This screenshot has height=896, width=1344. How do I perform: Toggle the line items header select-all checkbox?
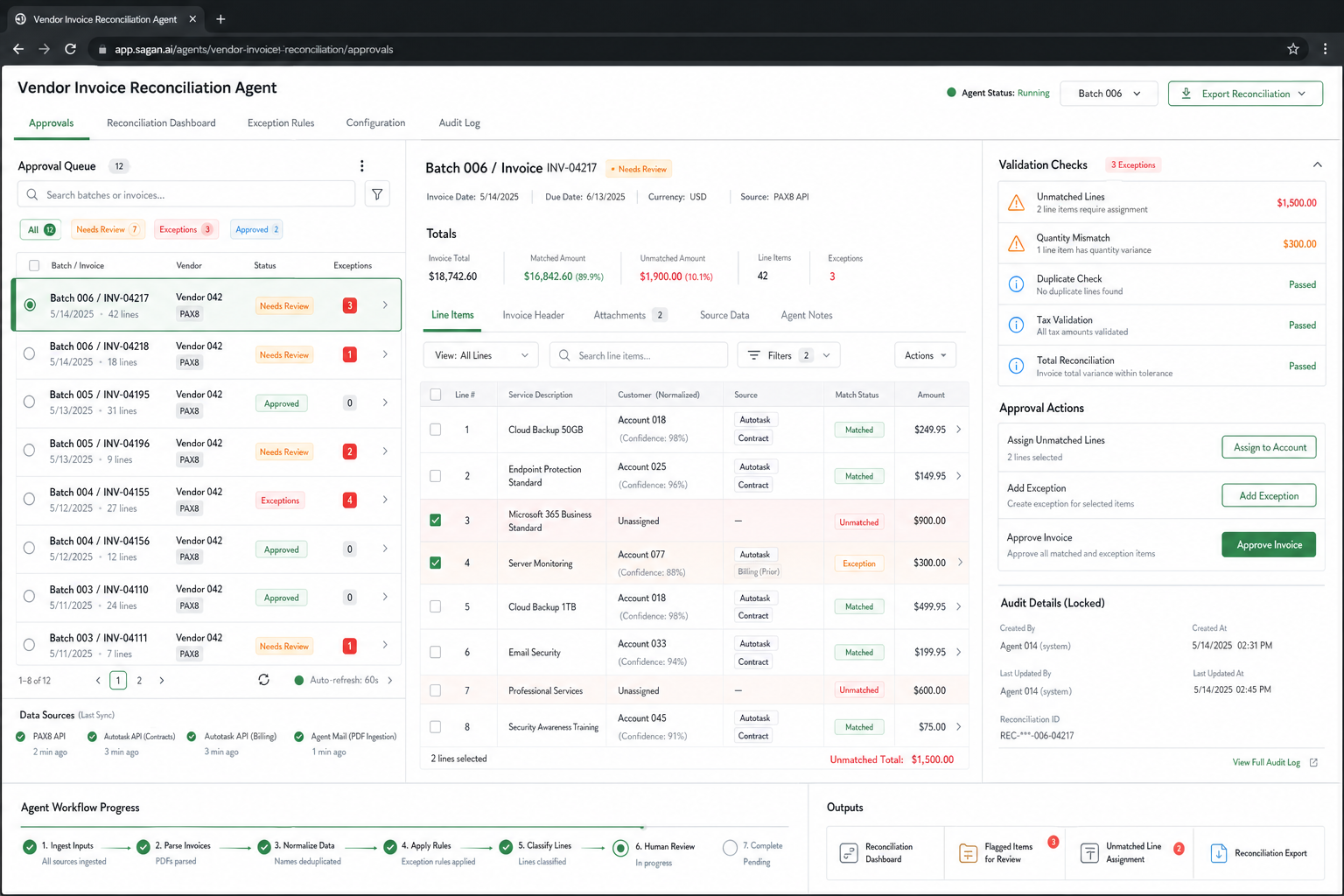click(435, 395)
